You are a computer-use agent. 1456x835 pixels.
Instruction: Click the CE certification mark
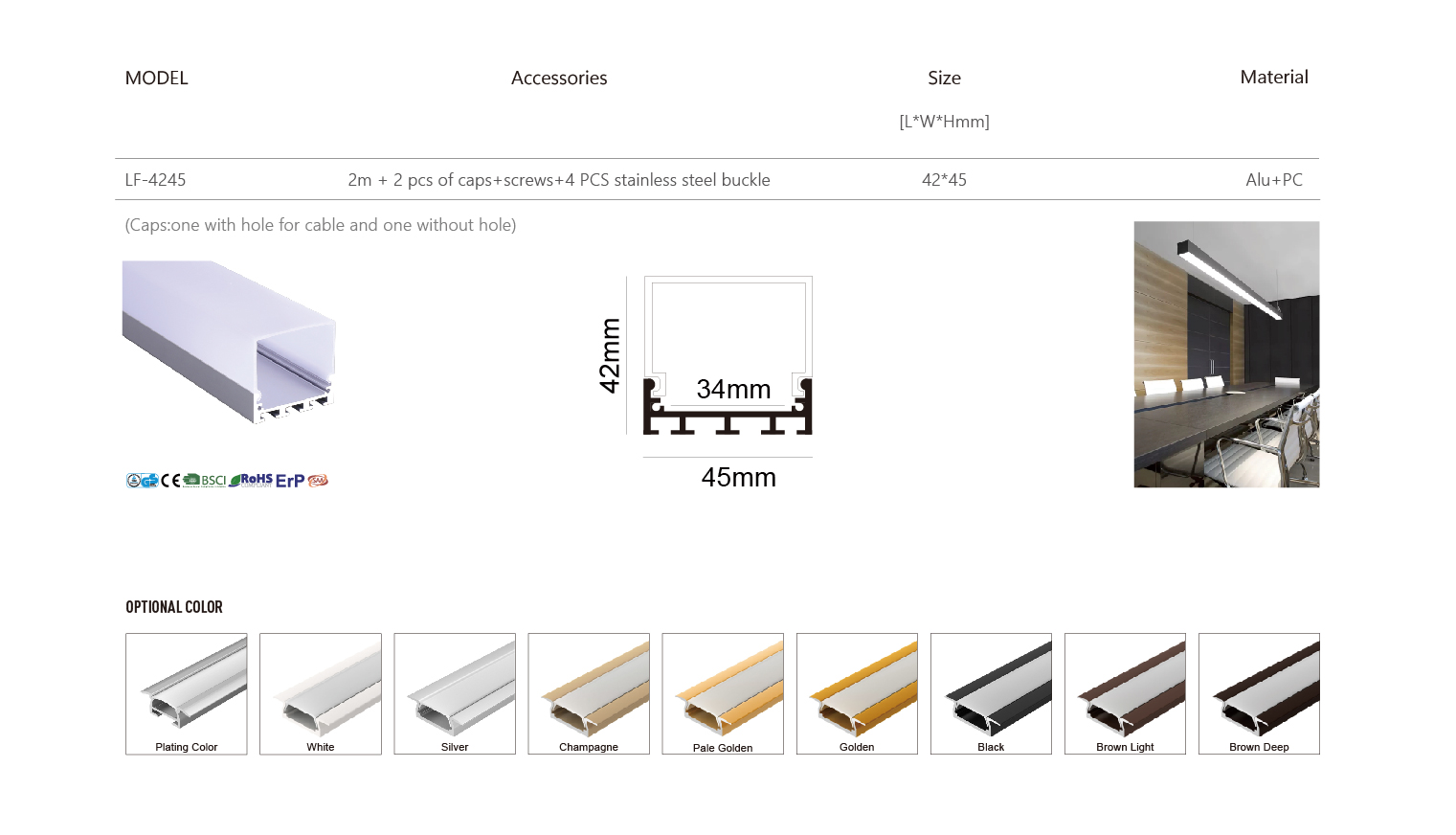pos(170,481)
